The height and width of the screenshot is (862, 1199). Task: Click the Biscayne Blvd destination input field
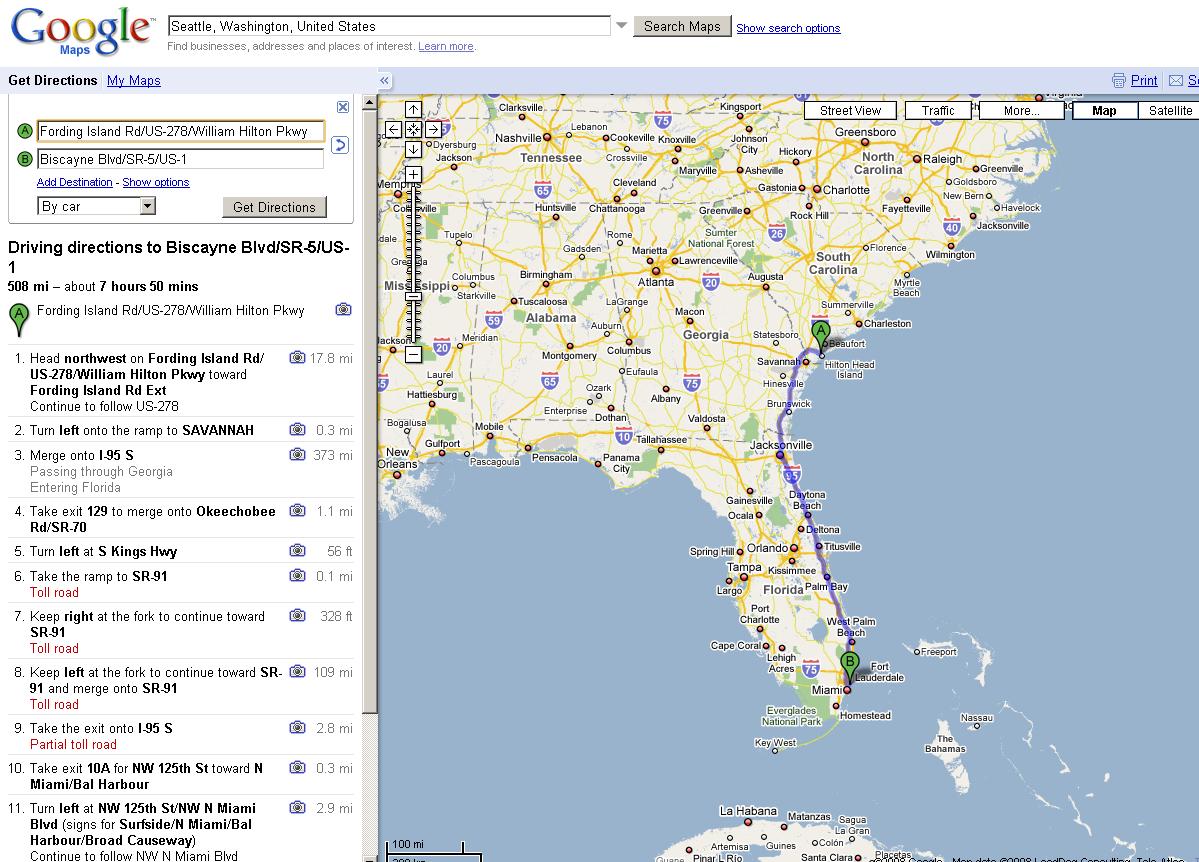(x=180, y=159)
